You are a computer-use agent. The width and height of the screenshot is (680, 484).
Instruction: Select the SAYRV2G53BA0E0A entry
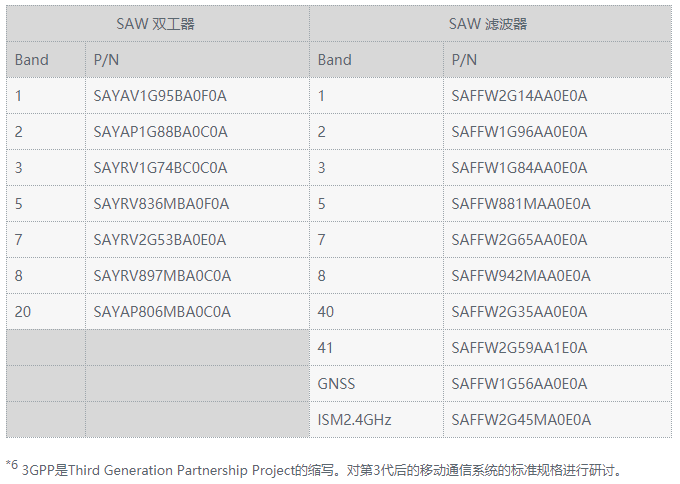click(x=159, y=240)
